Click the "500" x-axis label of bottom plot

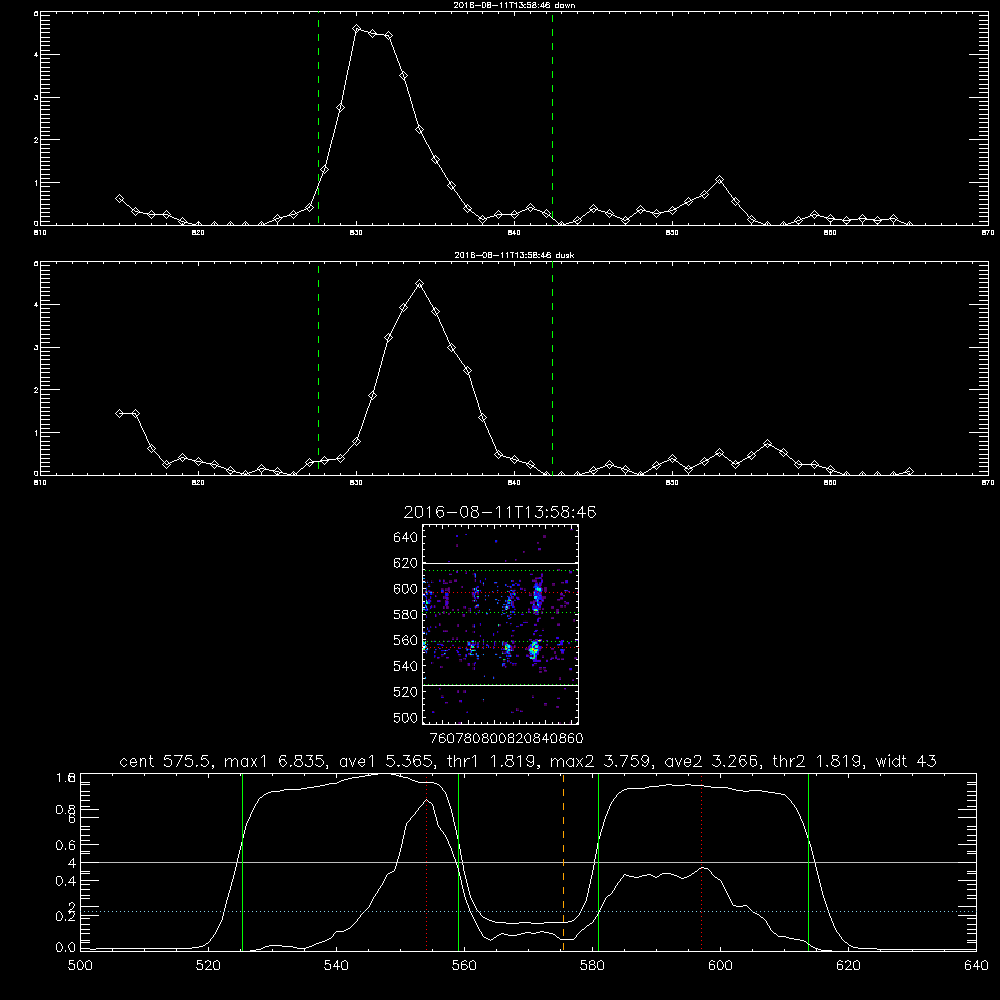(80, 966)
